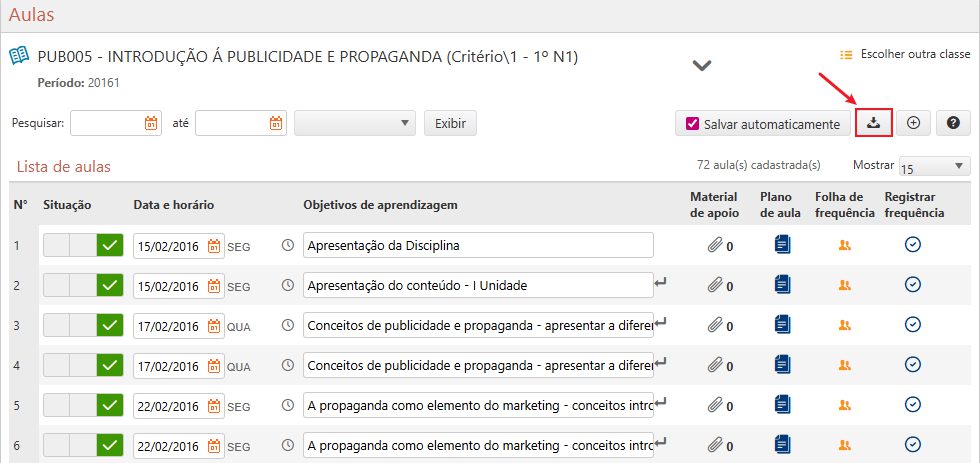The image size is (980, 463).
Task: Expand class details chevron near the title
Action: 702,65
